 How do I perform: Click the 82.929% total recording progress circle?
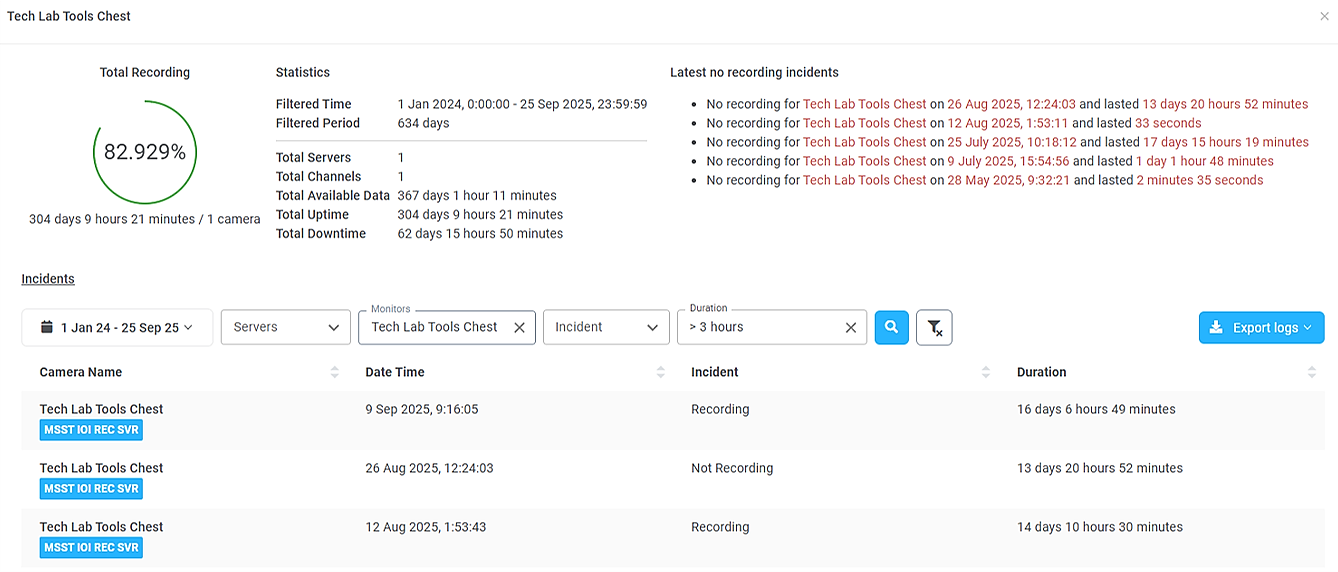pyautogui.click(x=145, y=152)
